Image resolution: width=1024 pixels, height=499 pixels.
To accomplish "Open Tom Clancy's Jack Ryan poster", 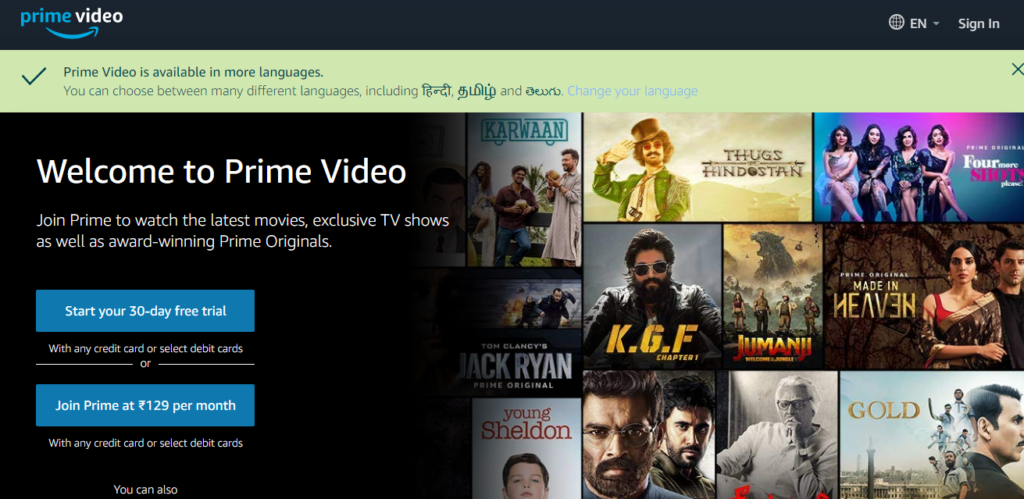I will tap(519, 333).
